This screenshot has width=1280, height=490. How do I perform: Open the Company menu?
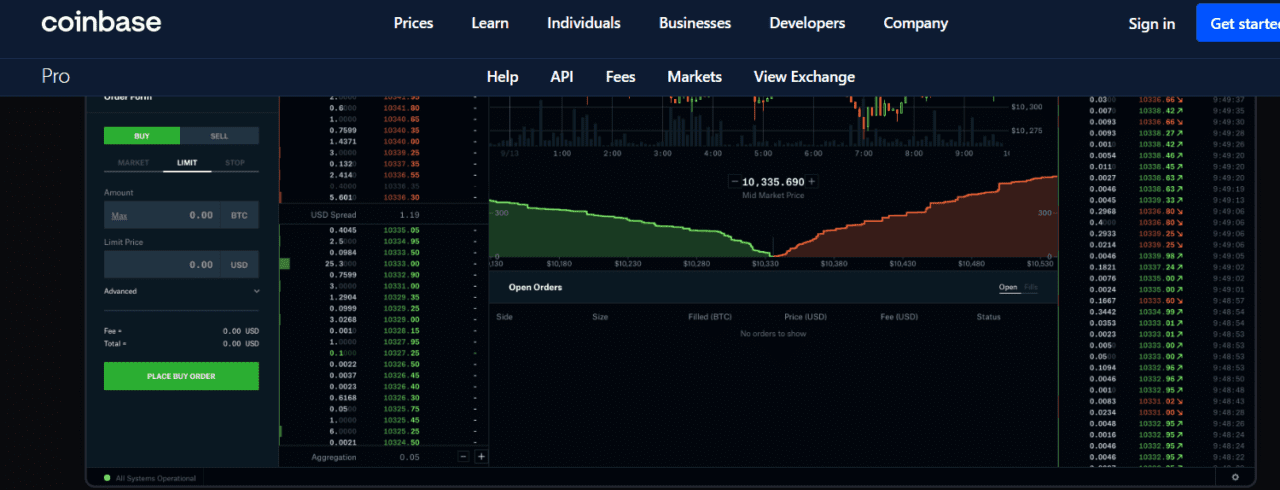(916, 23)
